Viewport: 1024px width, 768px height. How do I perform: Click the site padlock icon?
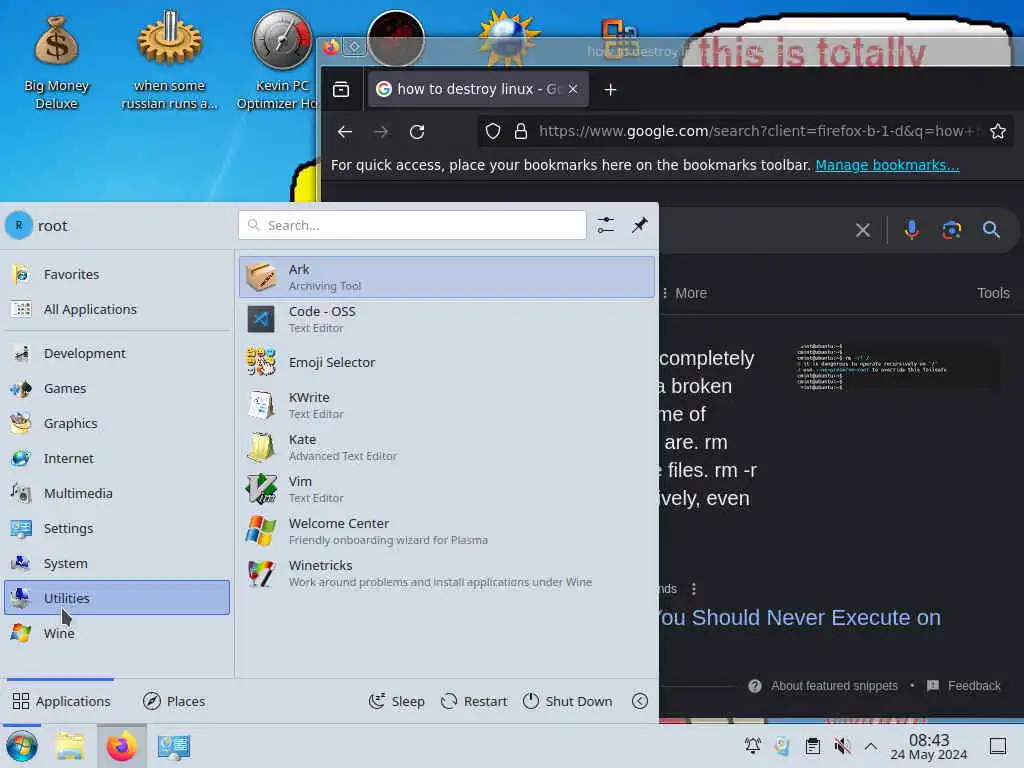(520, 131)
